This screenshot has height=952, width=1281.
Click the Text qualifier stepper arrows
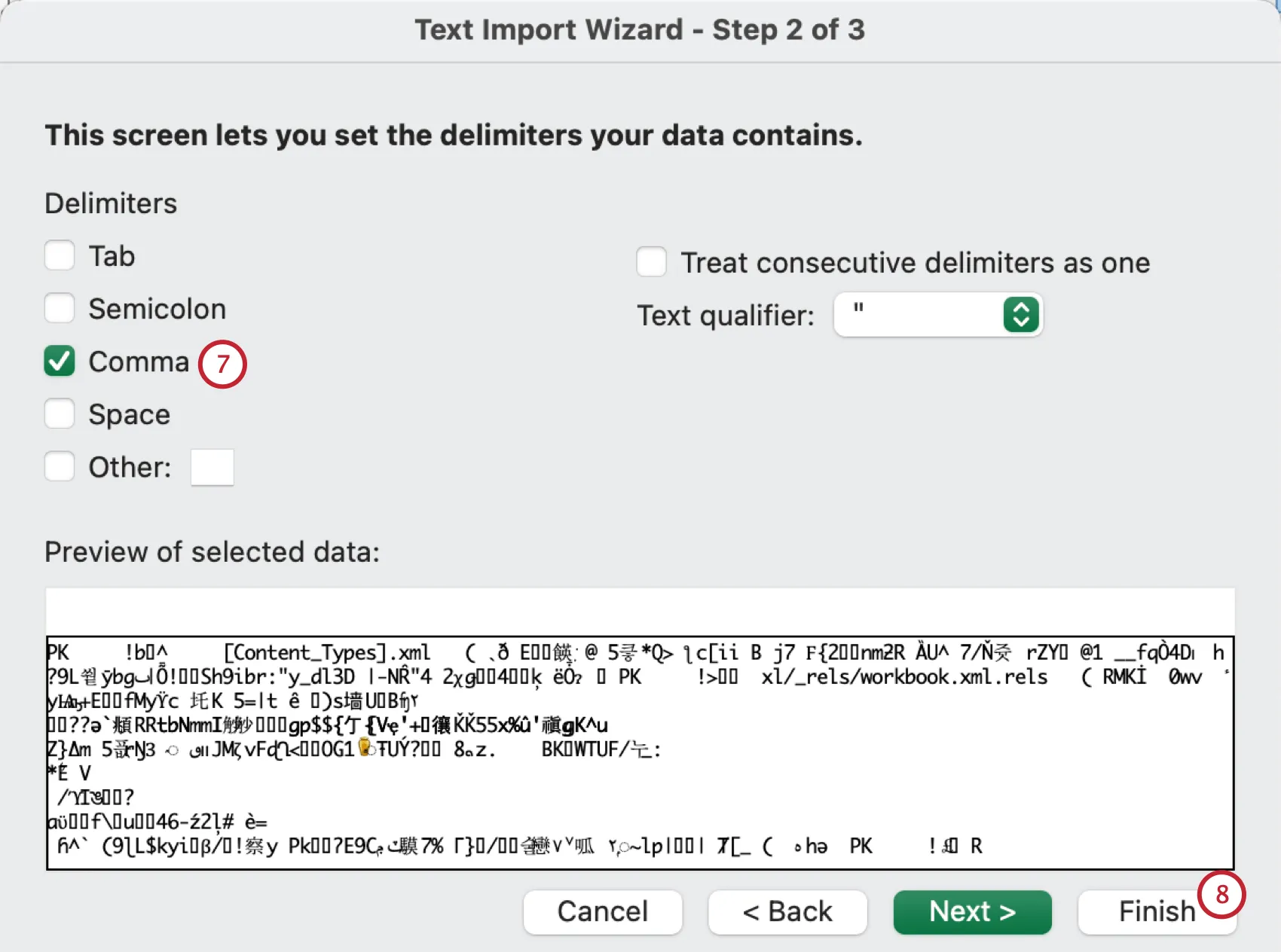tap(1022, 315)
